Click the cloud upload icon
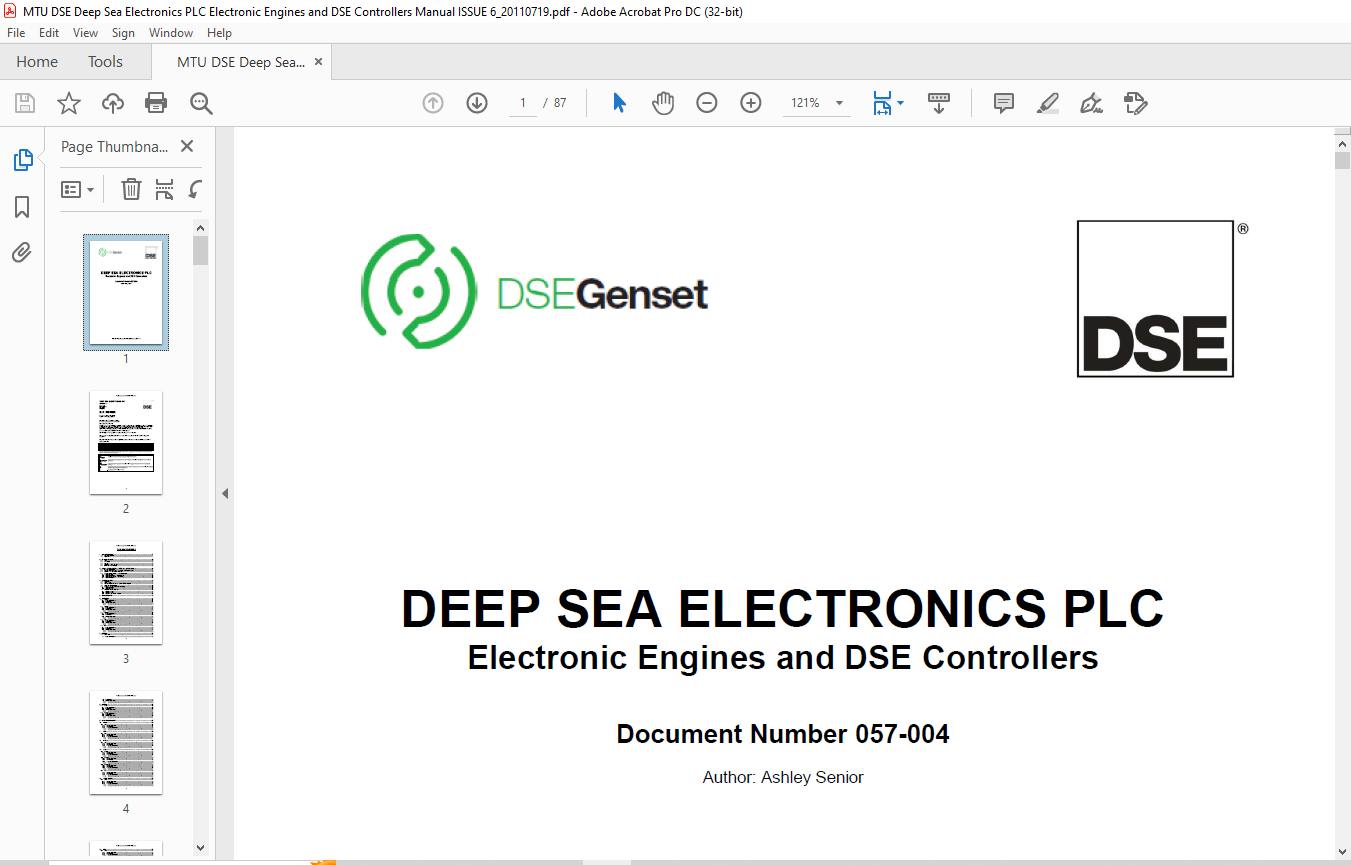This screenshot has height=865, width=1351. coord(113,103)
